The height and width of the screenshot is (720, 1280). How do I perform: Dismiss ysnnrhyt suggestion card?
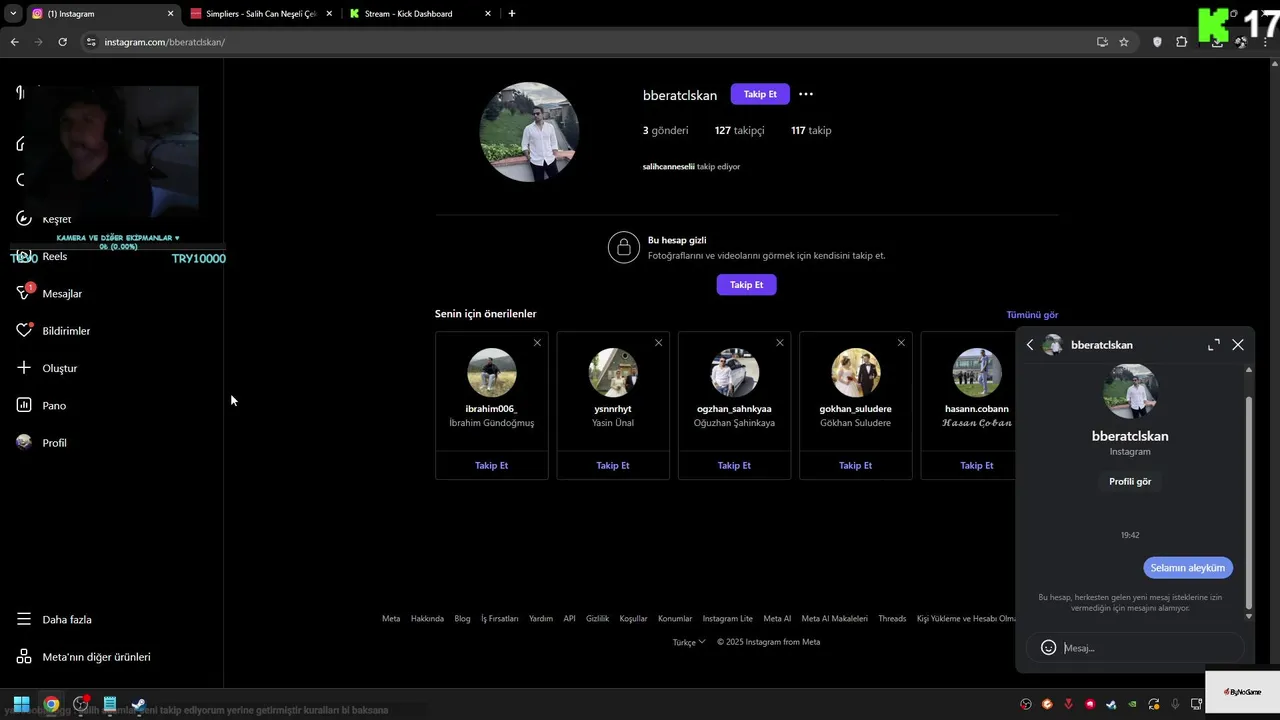[x=658, y=343]
